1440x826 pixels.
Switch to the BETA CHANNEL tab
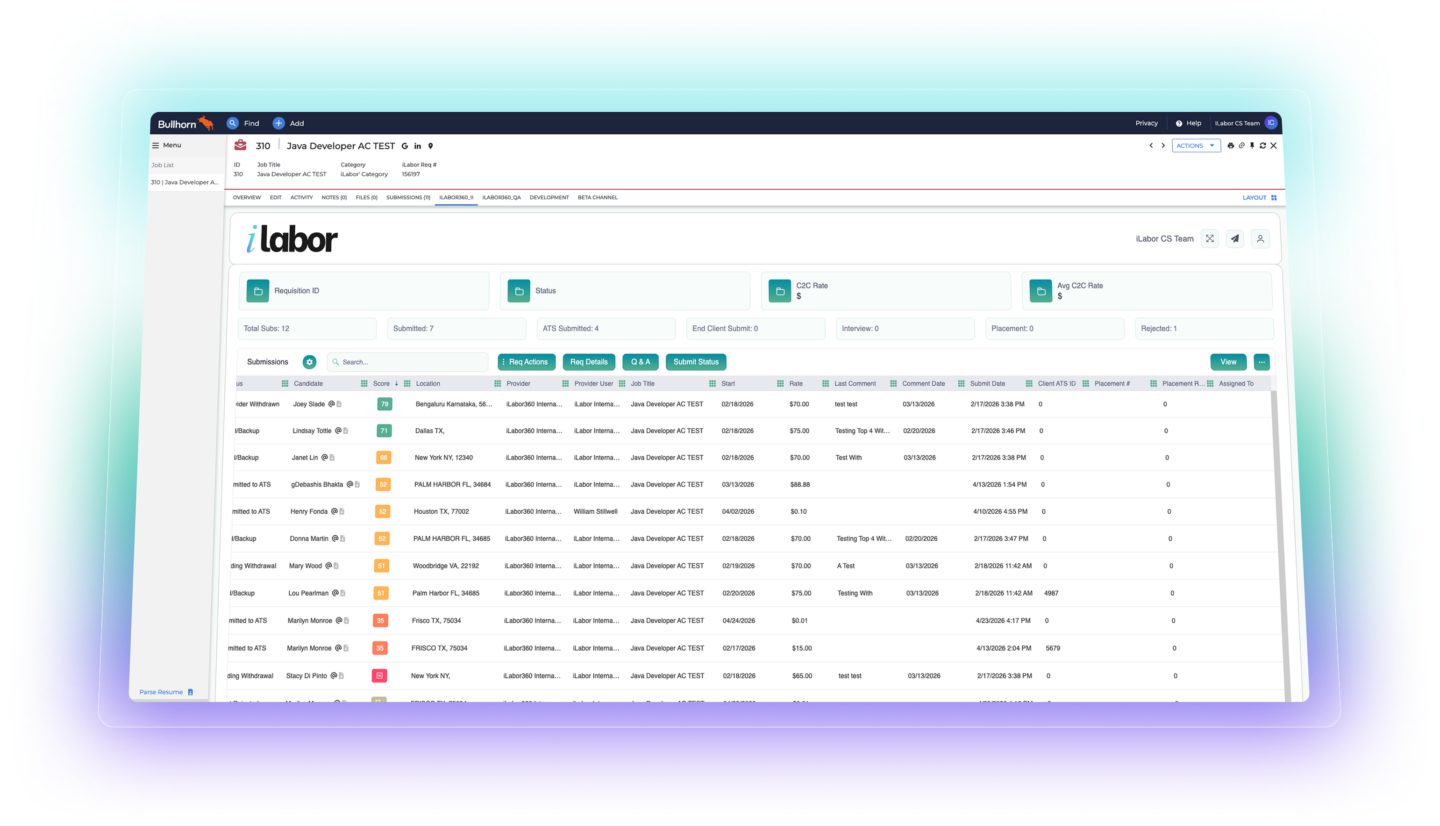598,198
